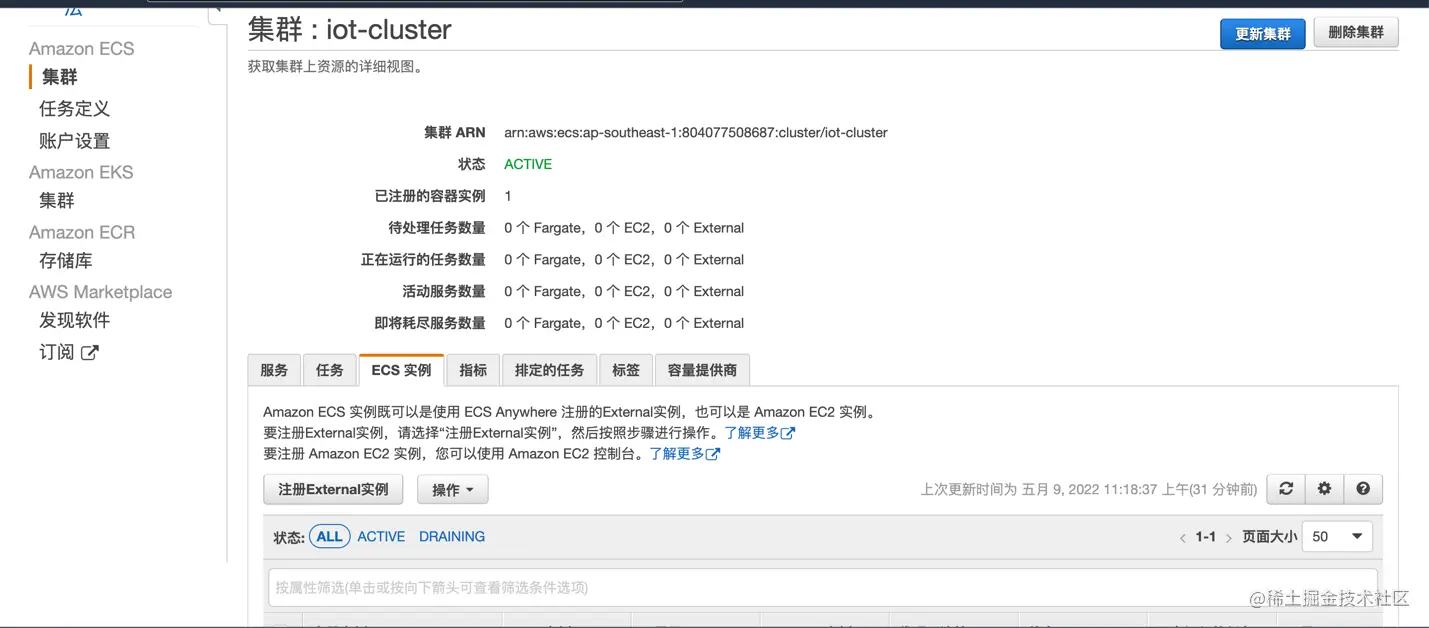Select the ECS 实例 tab
Viewport: 1429px width, 628px height.
pyautogui.click(x=401, y=370)
